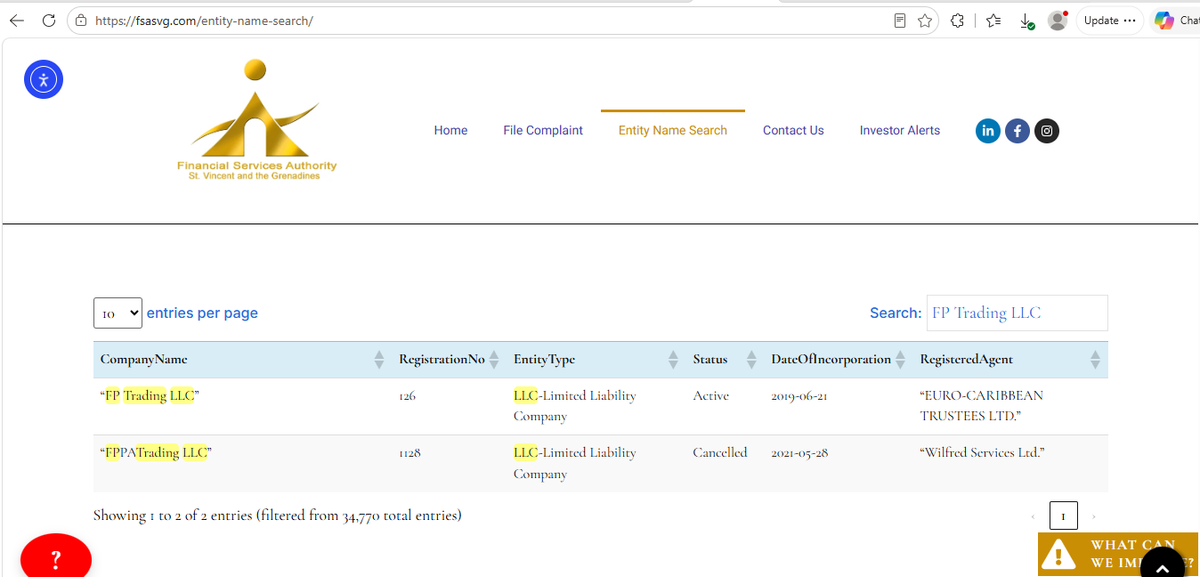Show the browser downloads panel

pyautogui.click(x=1027, y=21)
